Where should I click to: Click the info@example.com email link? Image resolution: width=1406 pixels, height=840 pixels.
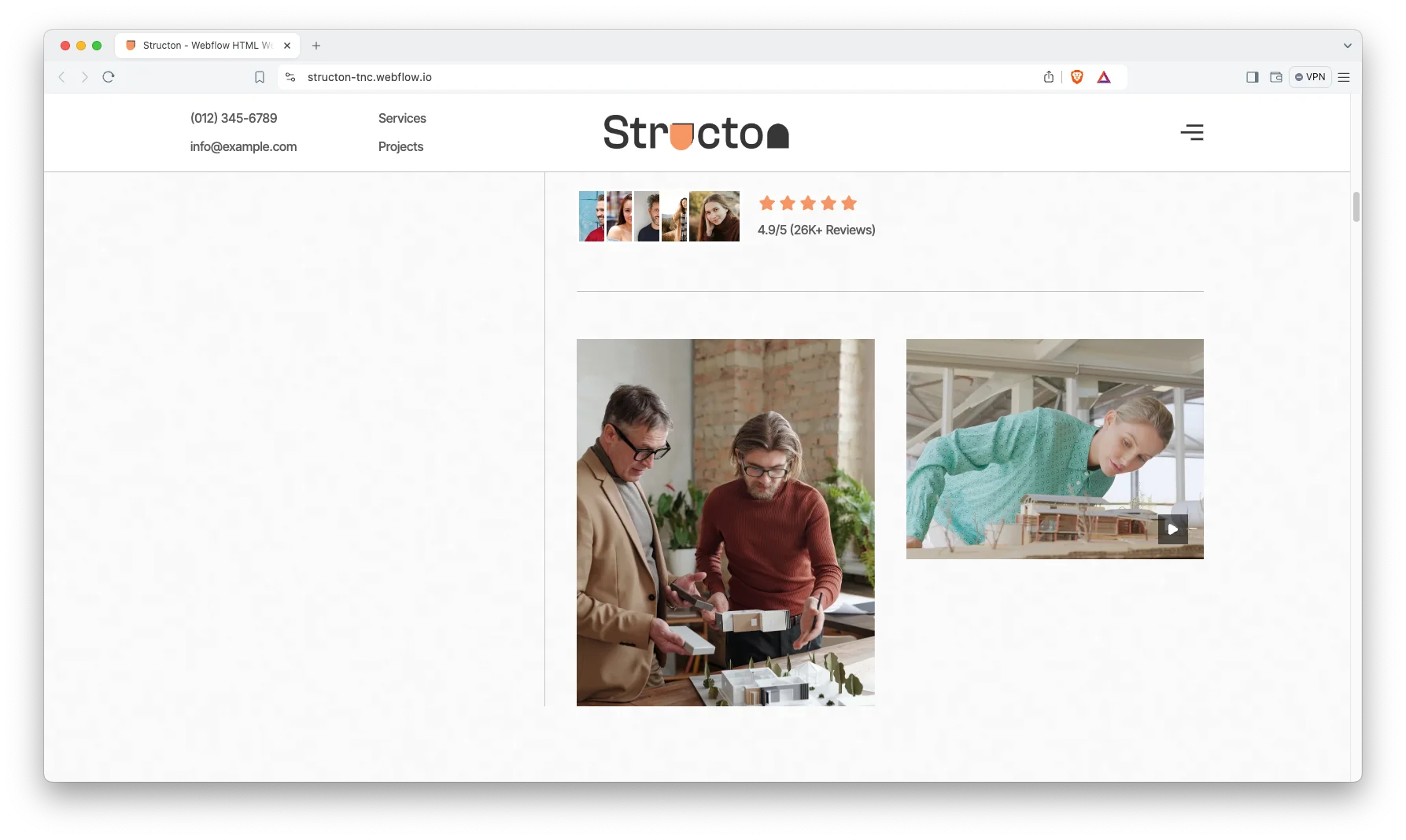coord(243,146)
